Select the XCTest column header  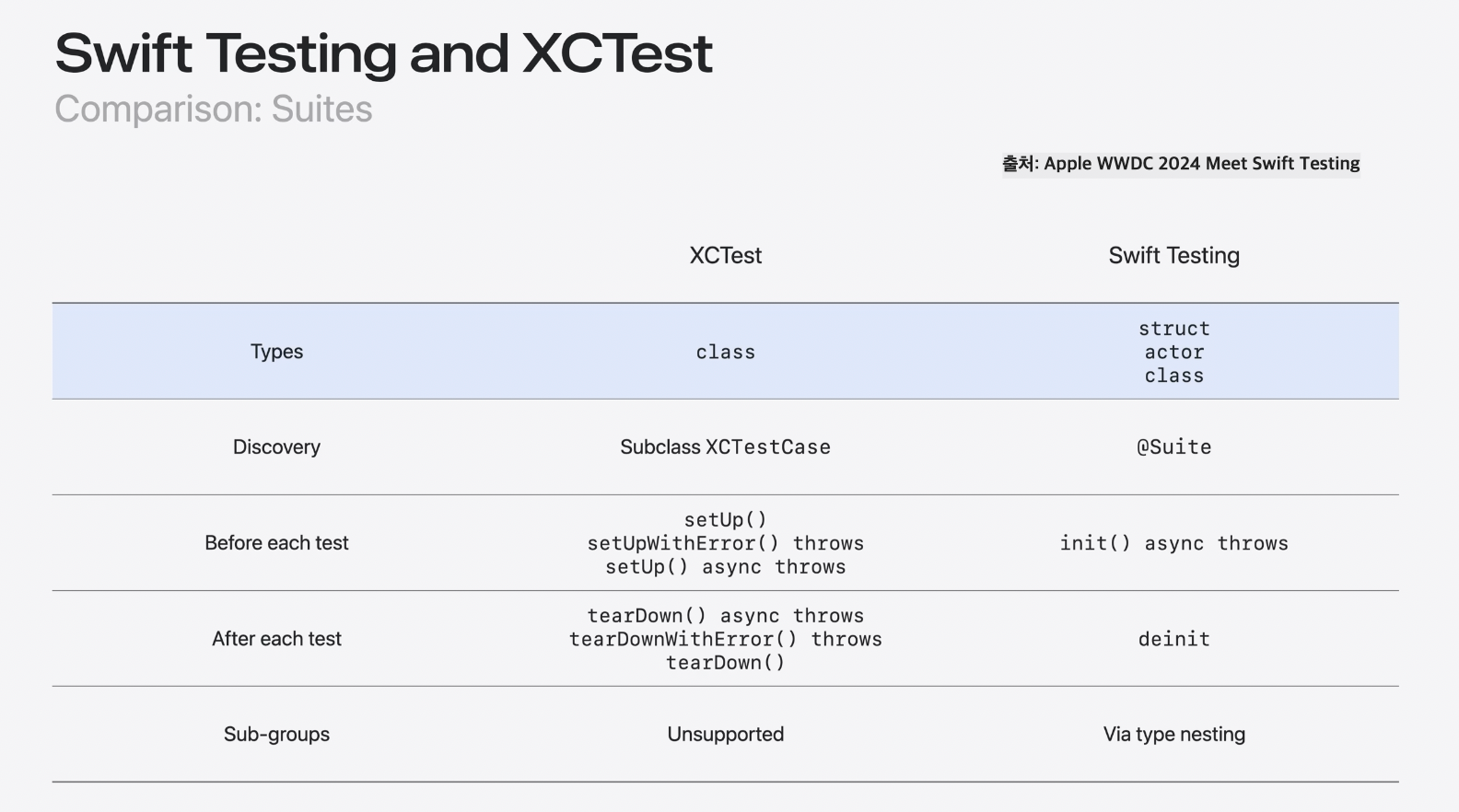(x=726, y=256)
